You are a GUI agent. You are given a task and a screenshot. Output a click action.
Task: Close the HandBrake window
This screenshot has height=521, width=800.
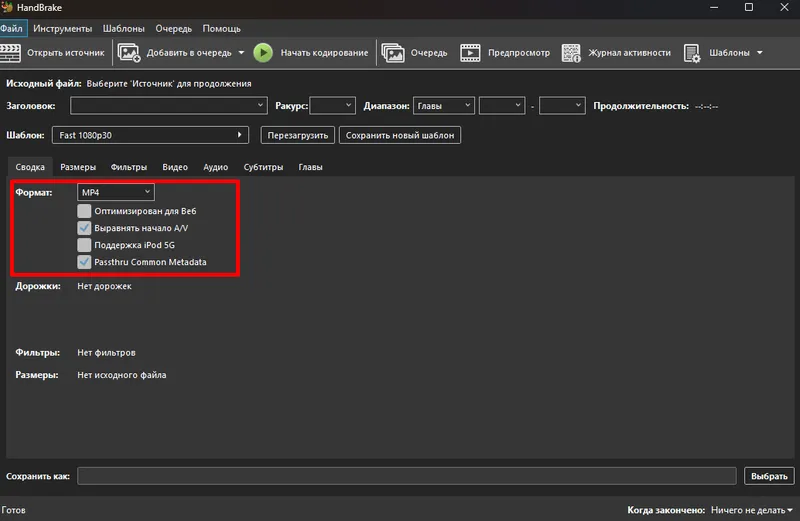[x=784, y=7]
